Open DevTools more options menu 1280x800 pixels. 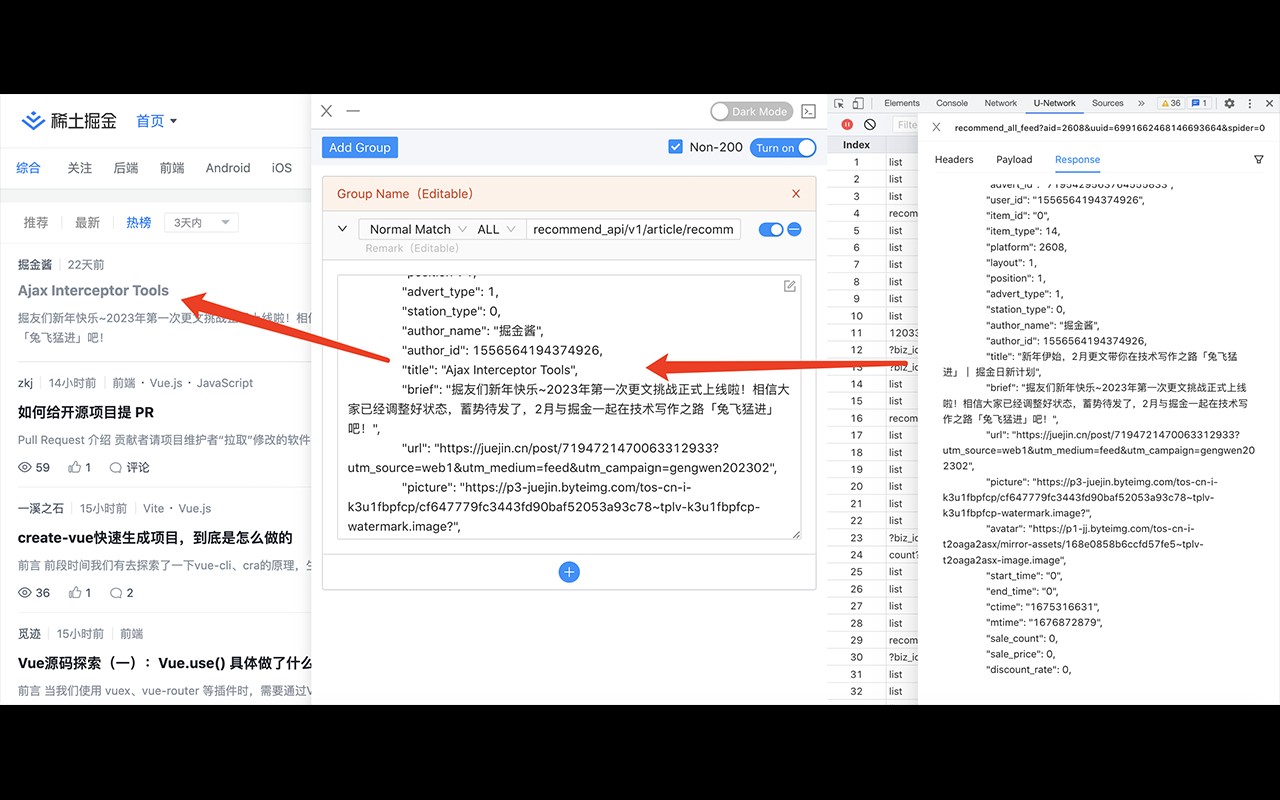1250,103
